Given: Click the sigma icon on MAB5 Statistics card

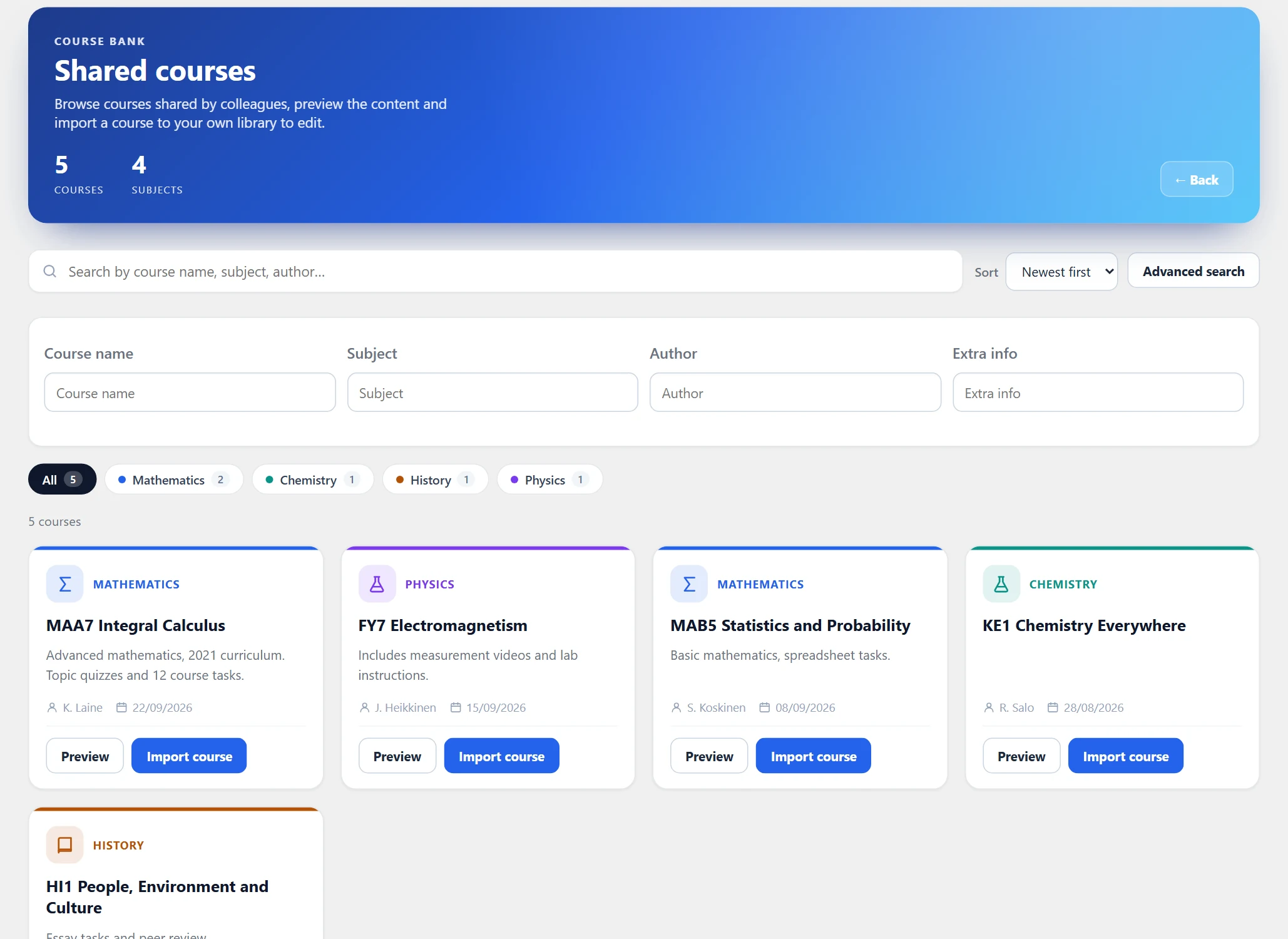Looking at the screenshot, I should pyautogui.click(x=688, y=584).
